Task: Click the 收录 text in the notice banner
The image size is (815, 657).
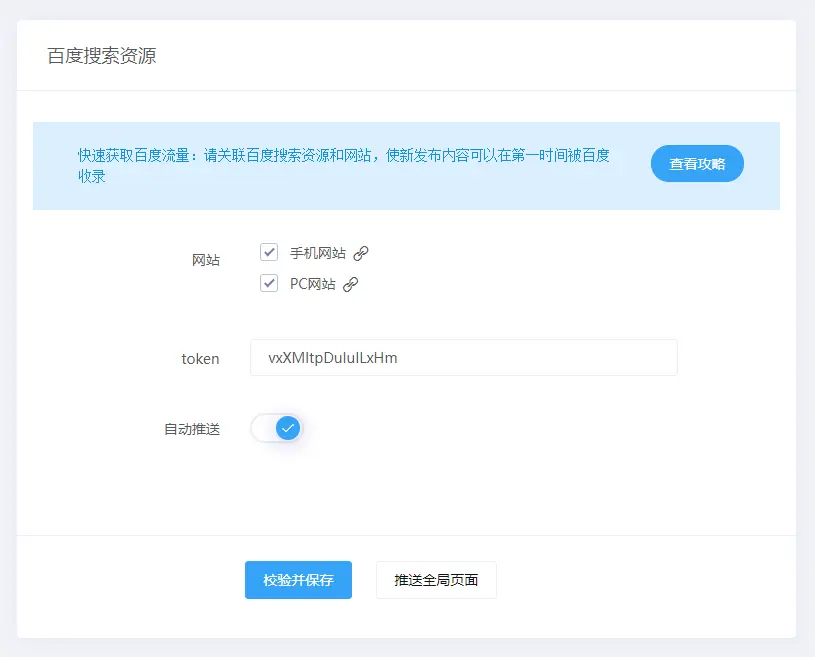Action: (92, 176)
